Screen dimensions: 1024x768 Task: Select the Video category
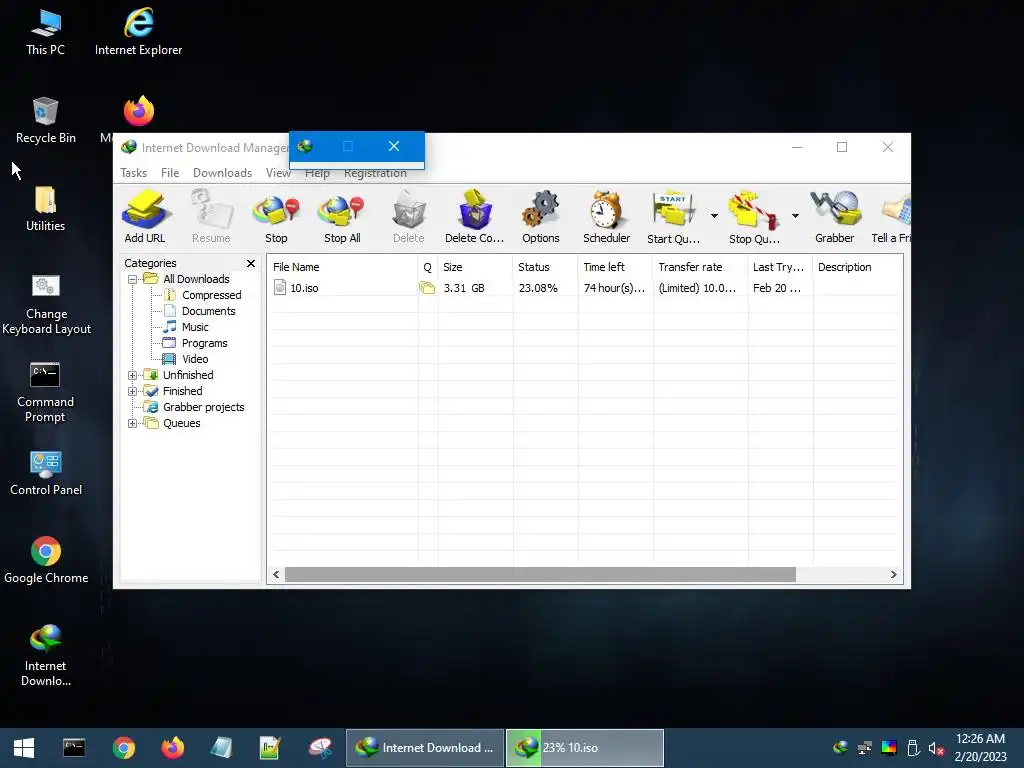tap(195, 359)
